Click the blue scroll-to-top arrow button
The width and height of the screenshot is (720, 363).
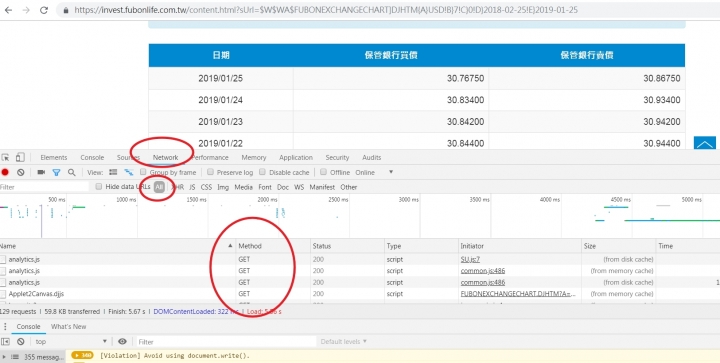(x=705, y=143)
